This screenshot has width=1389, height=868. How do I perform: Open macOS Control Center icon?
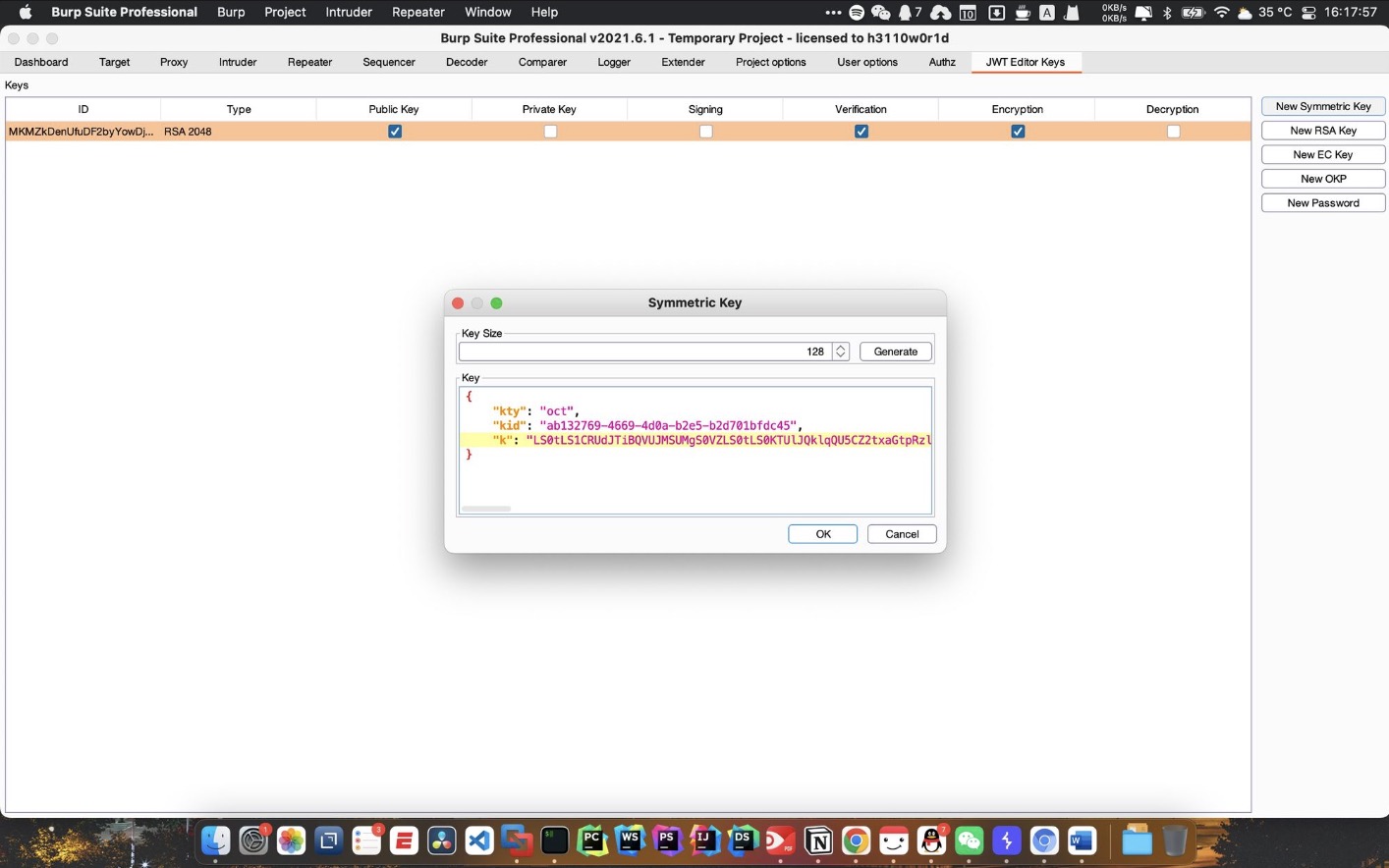pos(1308,13)
